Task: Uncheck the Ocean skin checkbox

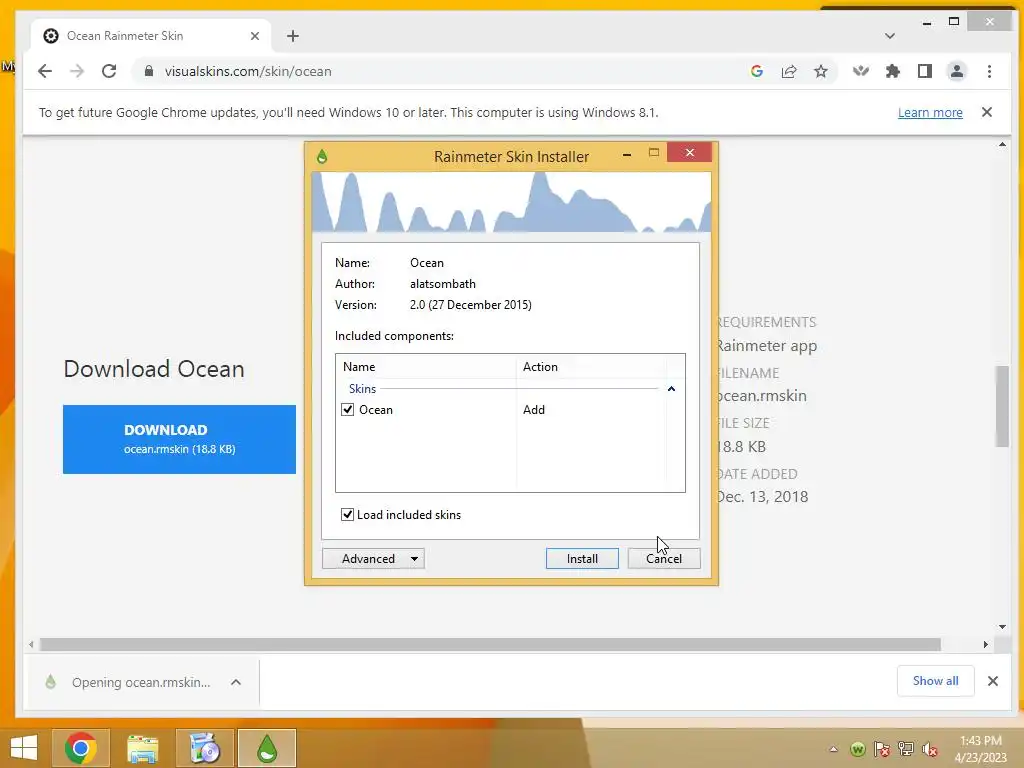Action: [x=347, y=409]
